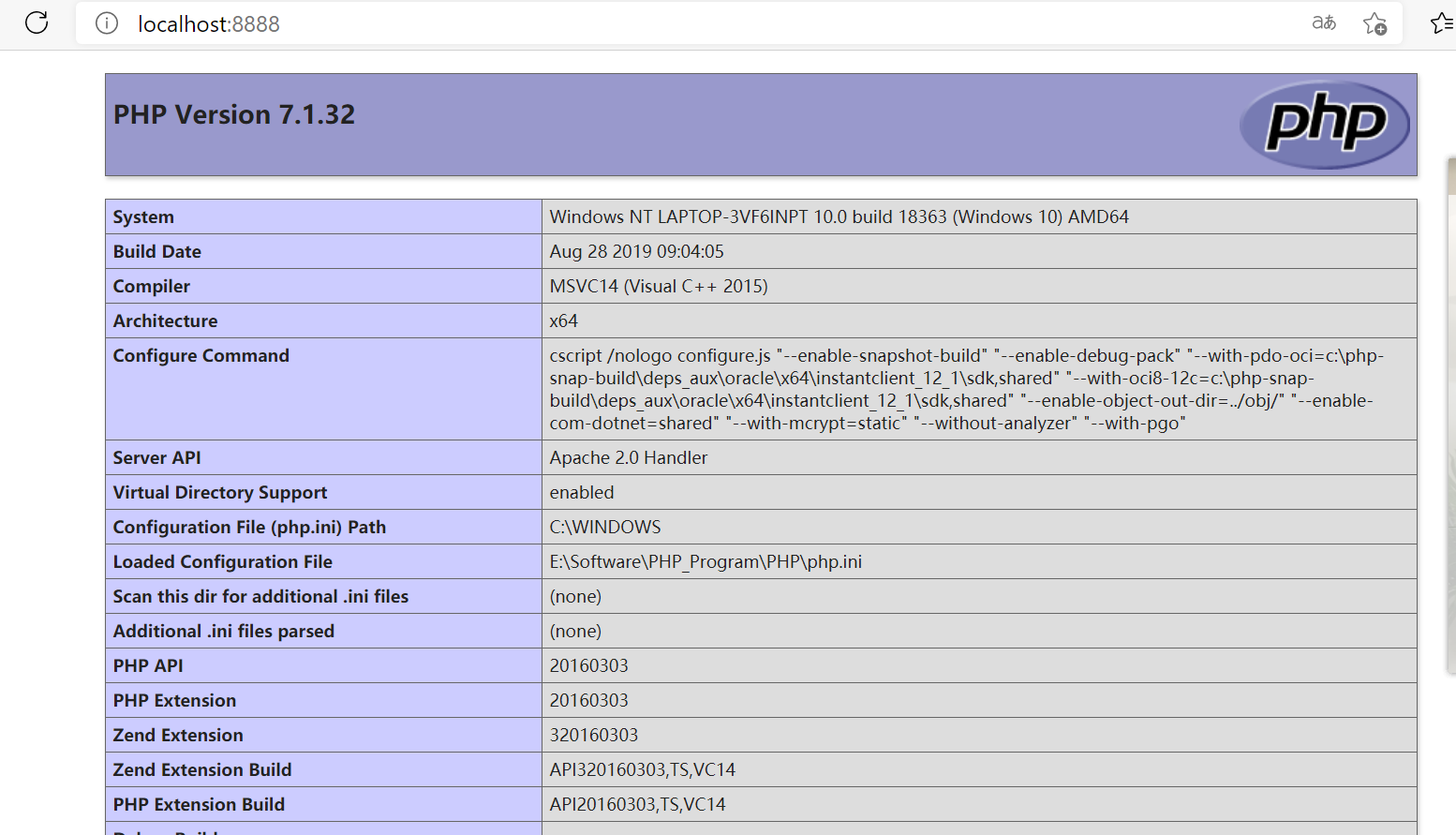Image resolution: width=1456 pixels, height=835 pixels.
Task: Select the Windows NT LAPTOP-3VF6INPT system value
Action: [839, 216]
